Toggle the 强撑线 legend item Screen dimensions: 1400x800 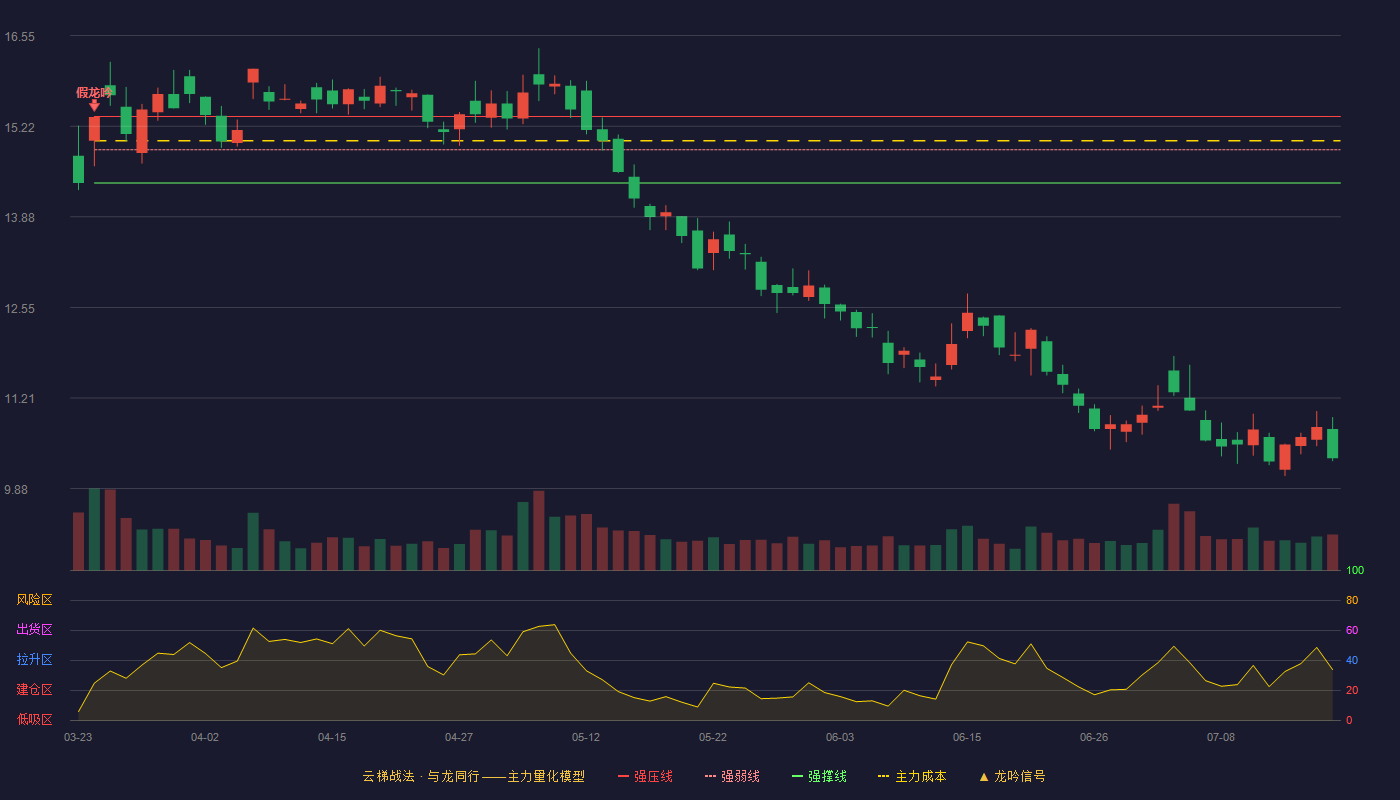[x=819, y=776]
